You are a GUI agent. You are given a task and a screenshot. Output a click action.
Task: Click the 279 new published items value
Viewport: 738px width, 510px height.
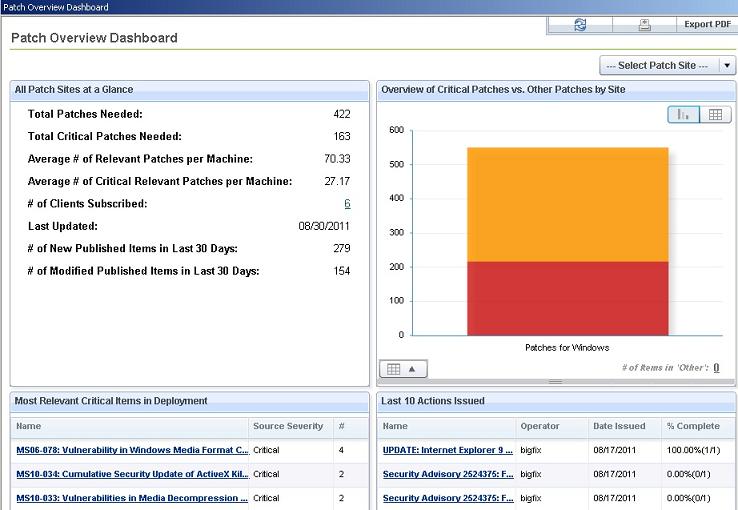342,248
